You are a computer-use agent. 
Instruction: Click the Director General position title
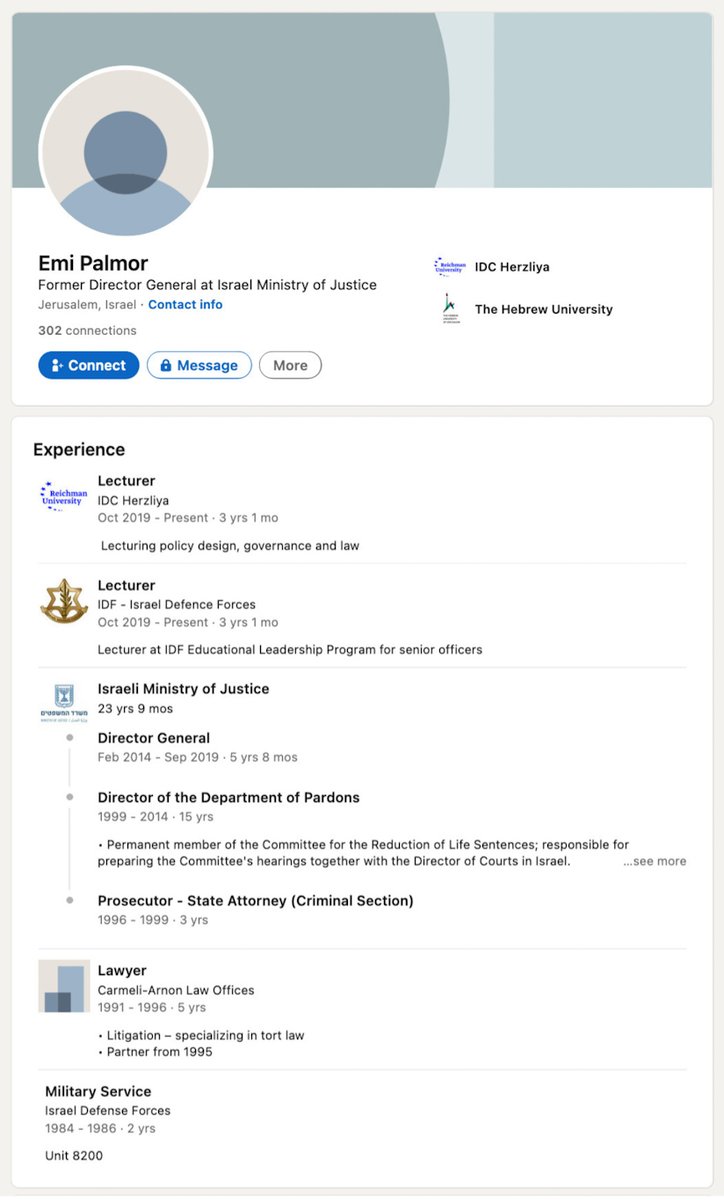click(x=153, y=738)
